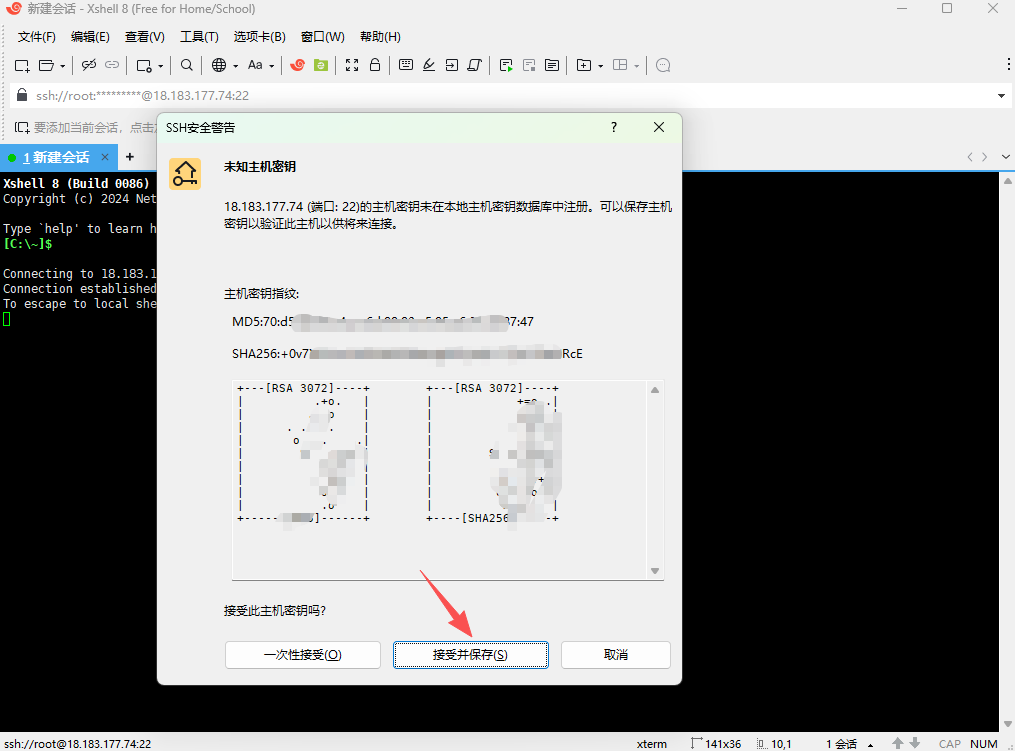
Task: Click the lock screen padlock icon
Action: [x=375, y=65]
